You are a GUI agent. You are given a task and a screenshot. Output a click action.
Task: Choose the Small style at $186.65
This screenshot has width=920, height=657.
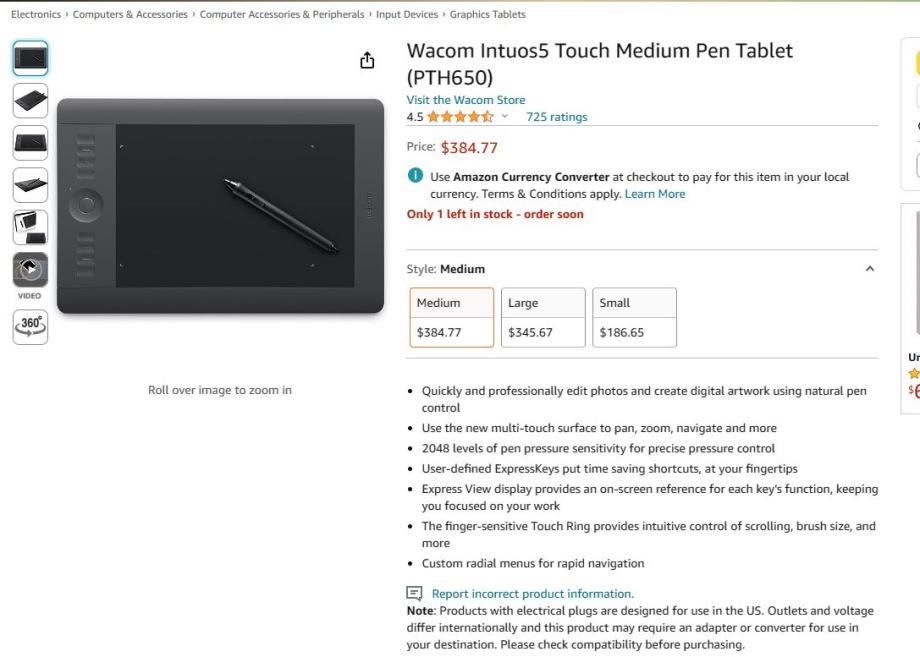(x=634, y=317)
